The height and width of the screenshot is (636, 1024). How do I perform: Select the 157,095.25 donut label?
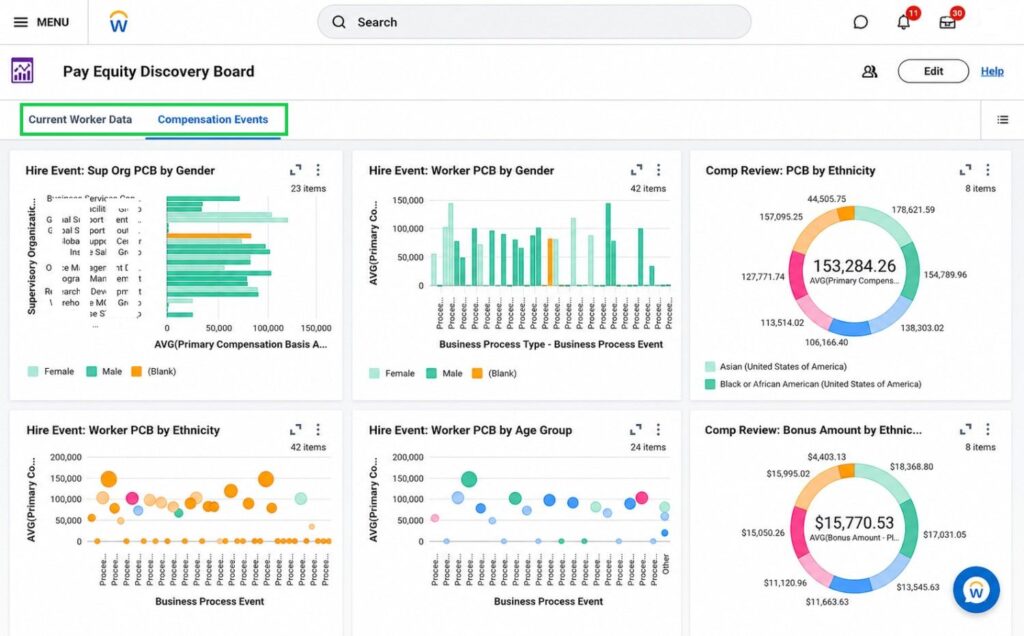(780, 217)
